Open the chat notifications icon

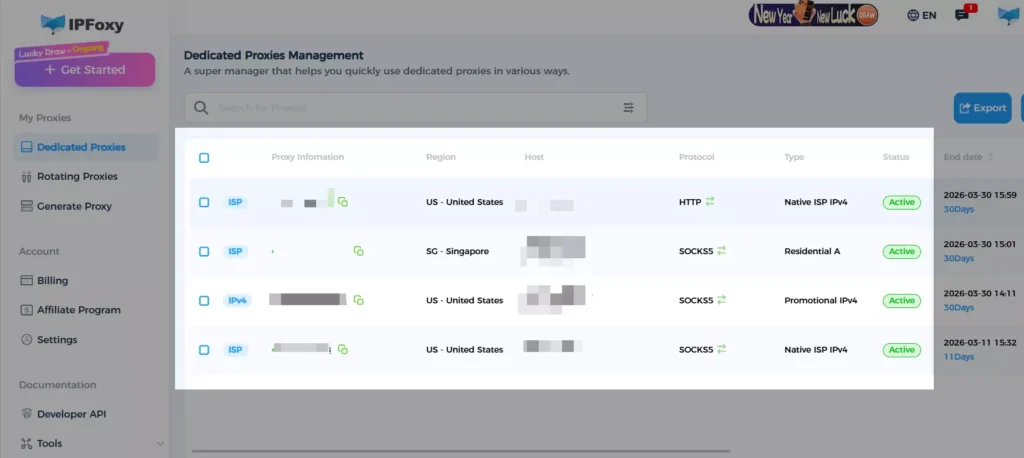962,15
